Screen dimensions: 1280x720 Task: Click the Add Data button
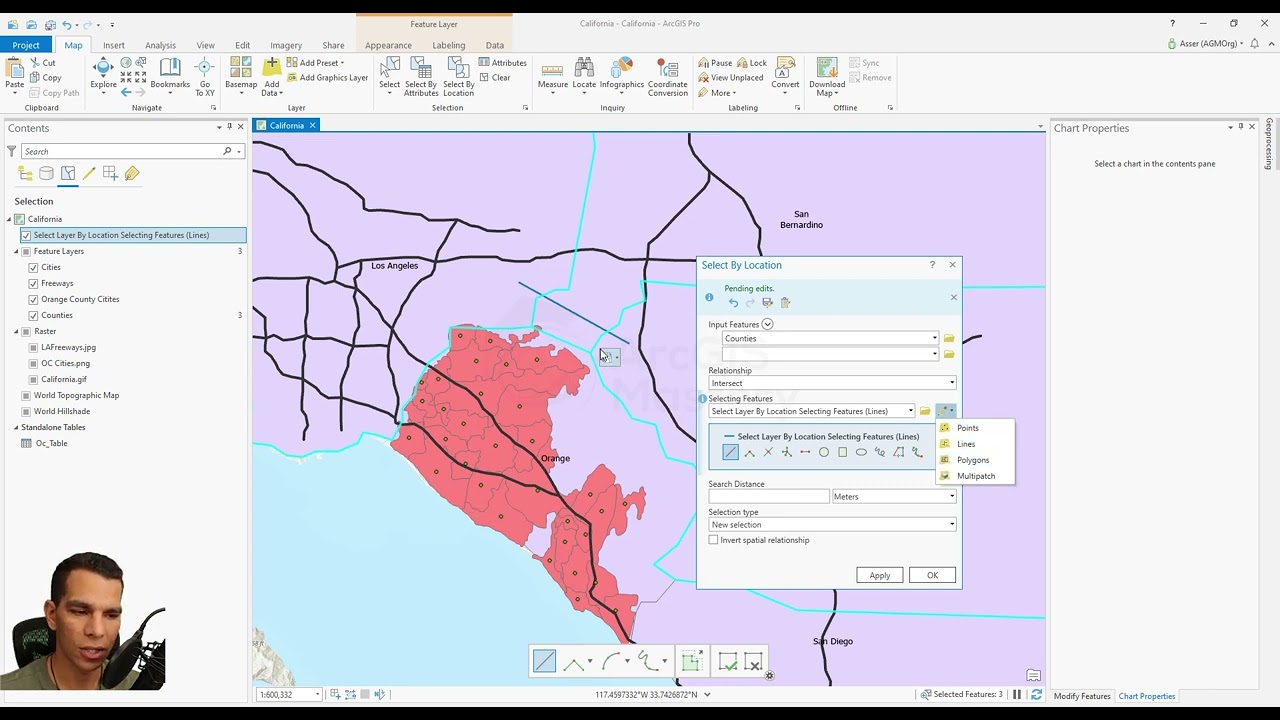click(271, 76)
